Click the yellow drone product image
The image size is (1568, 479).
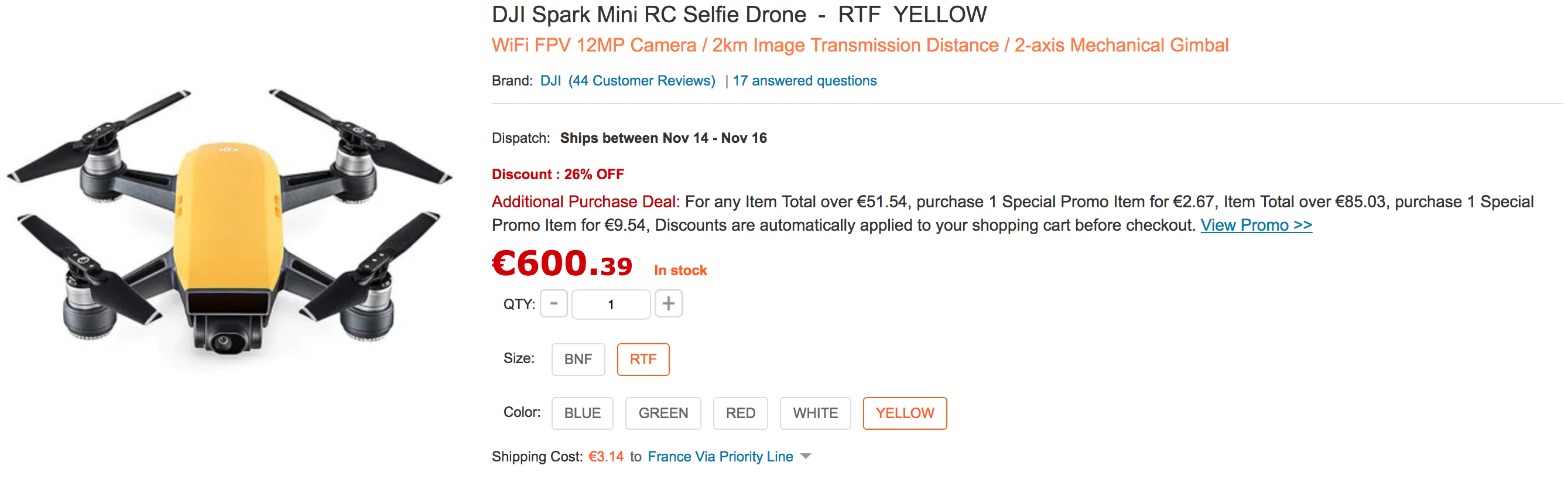tap(230, 230)
